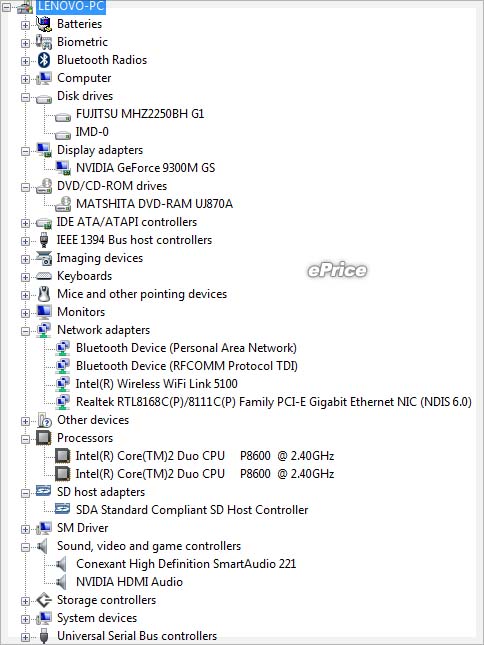
Task: Expand the Storage controllers node
Action: click(25, 601)
